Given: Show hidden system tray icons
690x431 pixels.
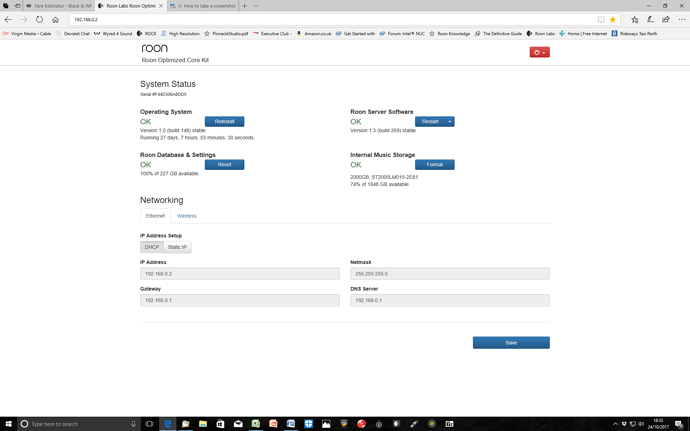Looking at the screenshot, I should 615,424.
